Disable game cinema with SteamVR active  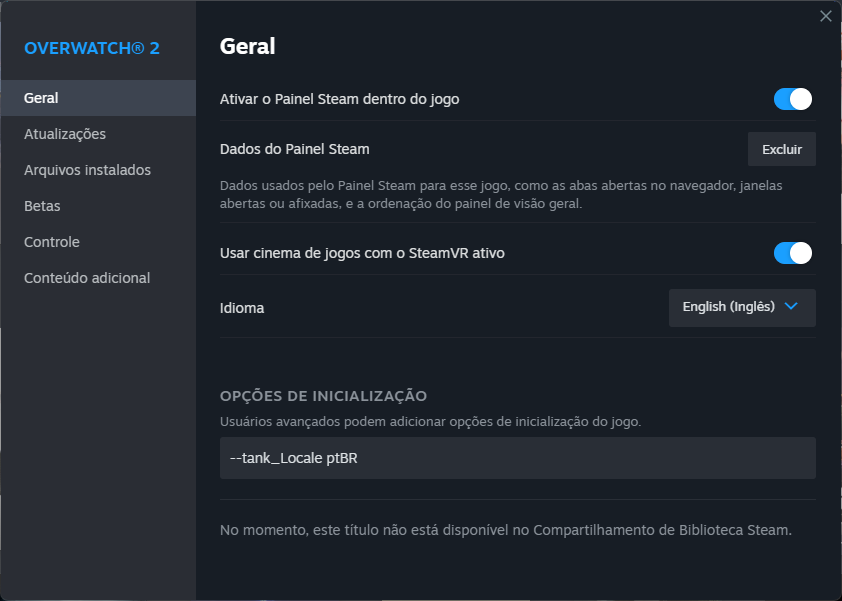pyautogui.click(x=792, y=253)
